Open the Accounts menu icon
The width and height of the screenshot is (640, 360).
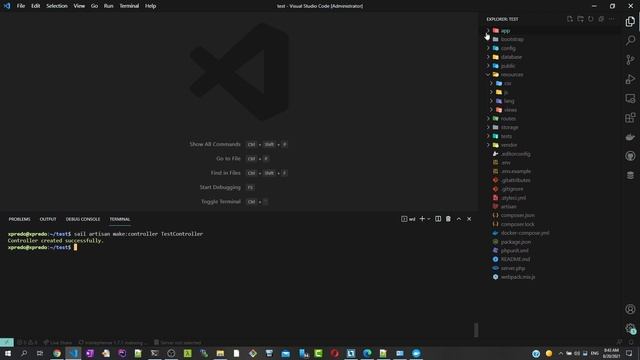tap(630, 309)
